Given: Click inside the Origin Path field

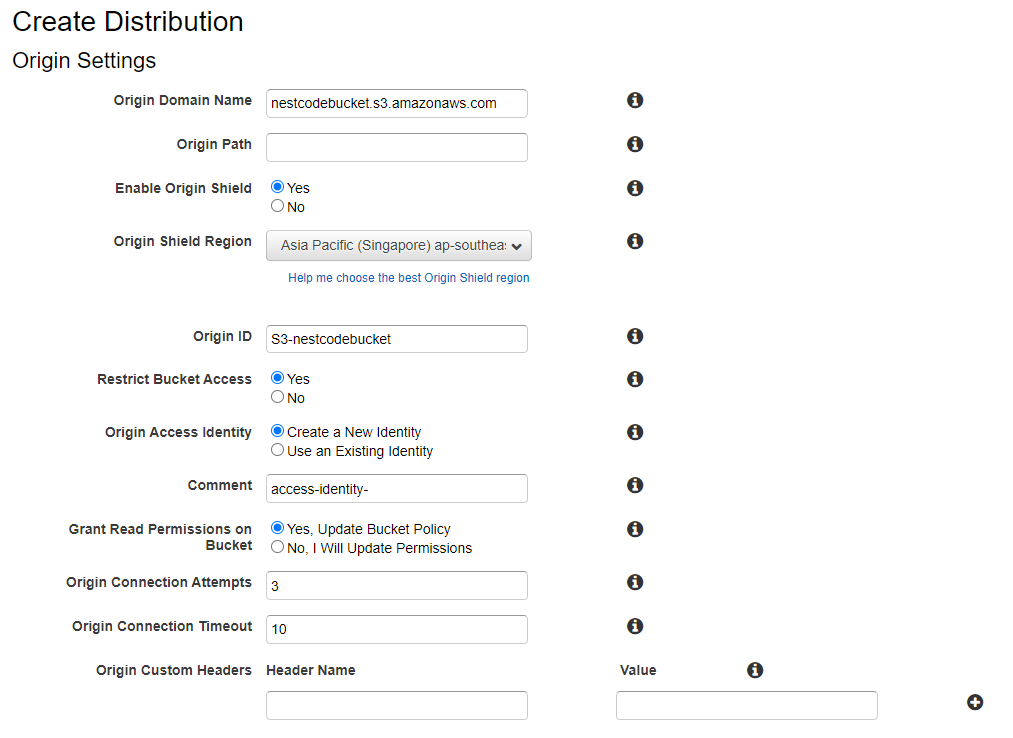Looking at the screenshot, I should 397,147.
